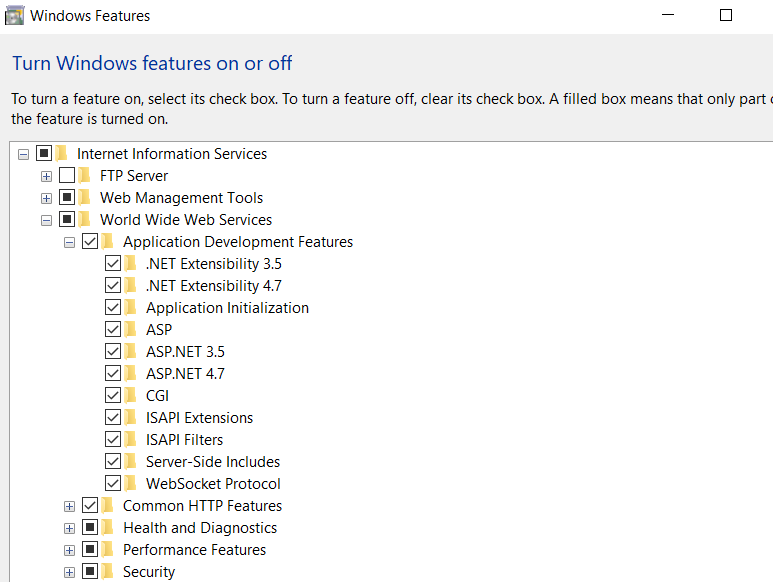The width and height of the screenshot is (773, 582).
Task: Select the ISAPI Extensions label
Action: (199, 418)
